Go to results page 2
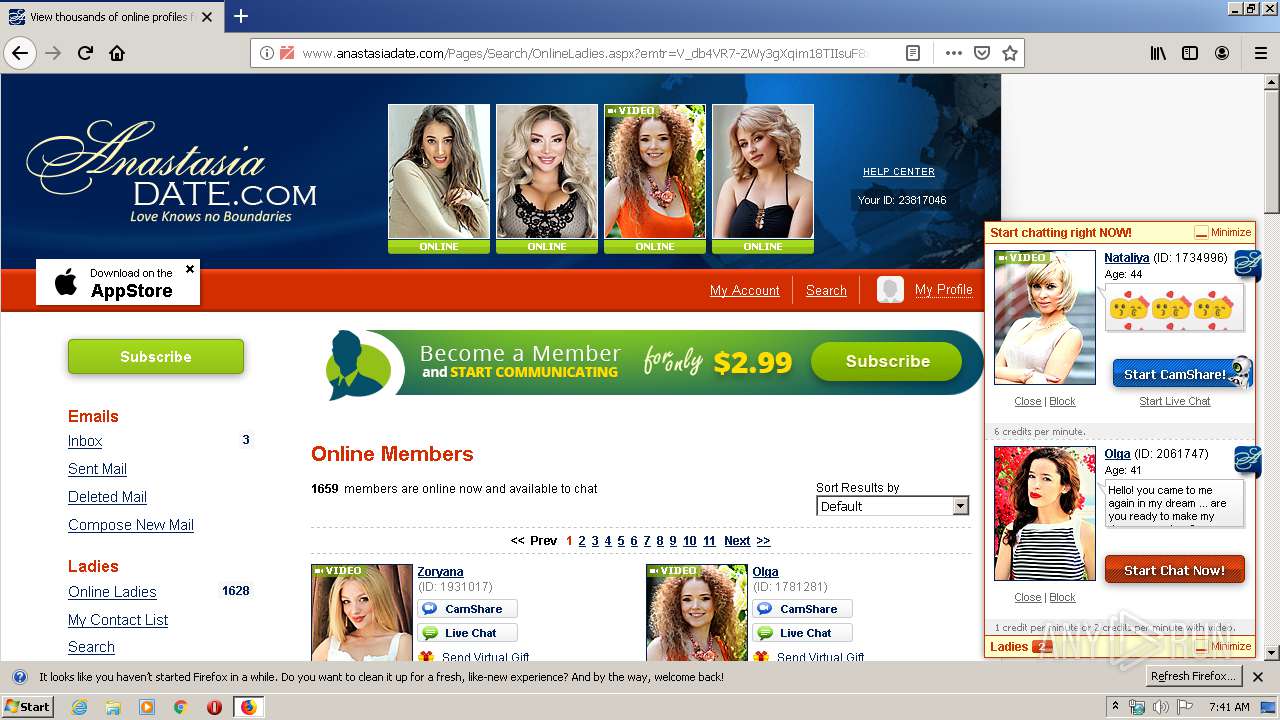1280x720 pixels. coord(582,541)
